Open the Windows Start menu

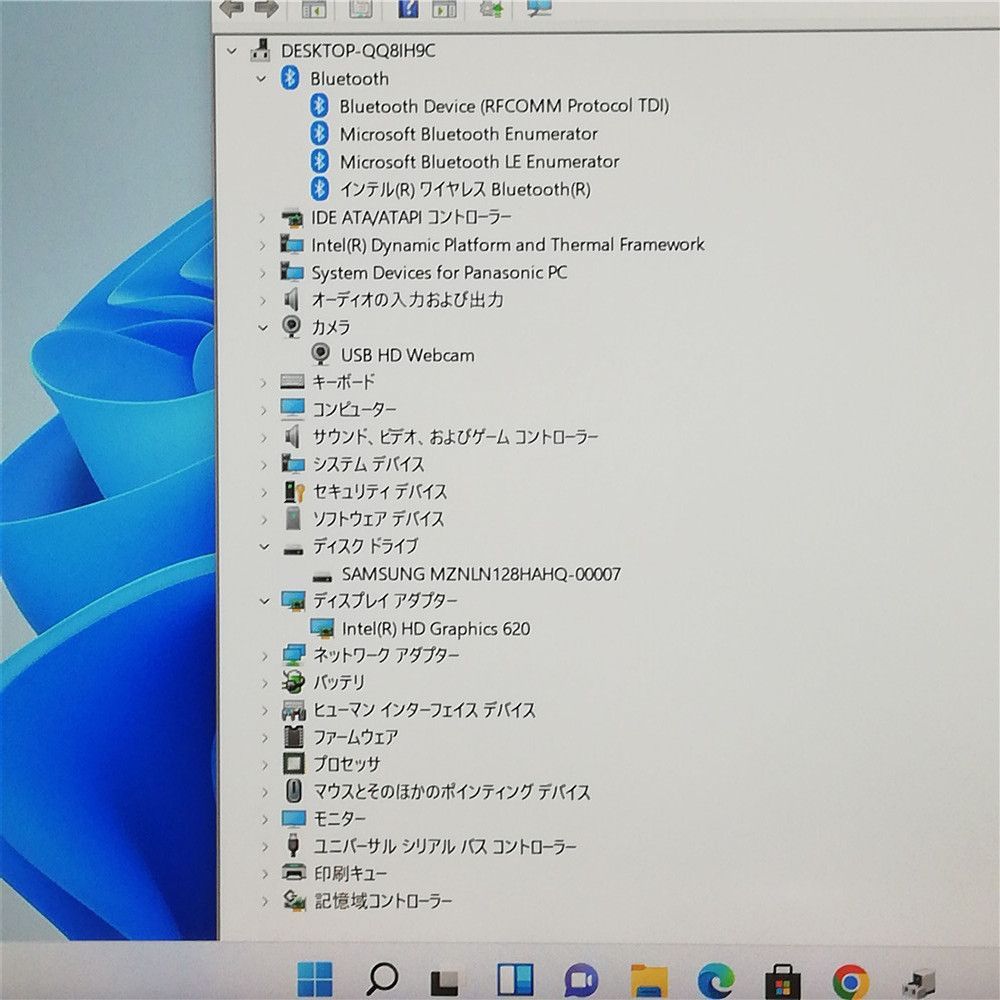pos(315,980)
